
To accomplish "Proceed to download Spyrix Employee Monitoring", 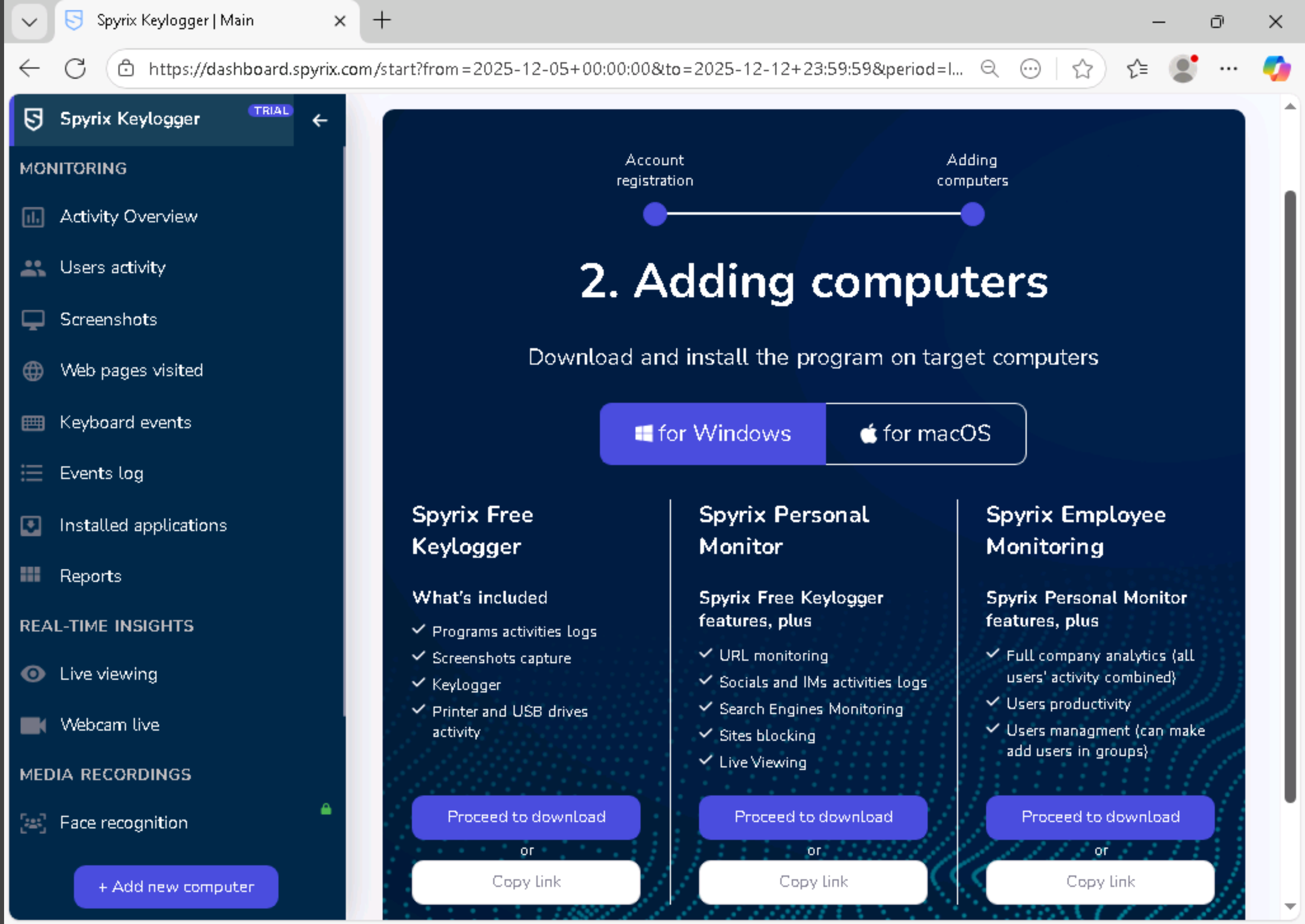I will 1100,817.
